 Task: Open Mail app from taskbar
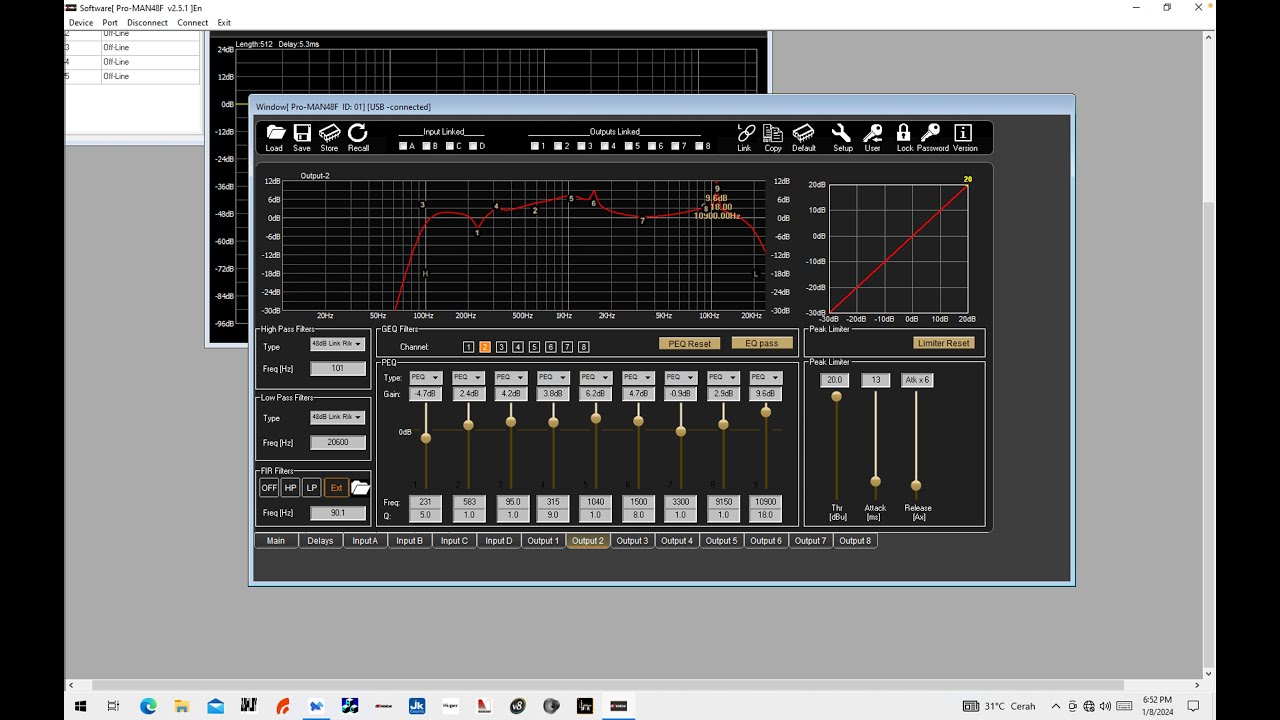coord(215,706)
